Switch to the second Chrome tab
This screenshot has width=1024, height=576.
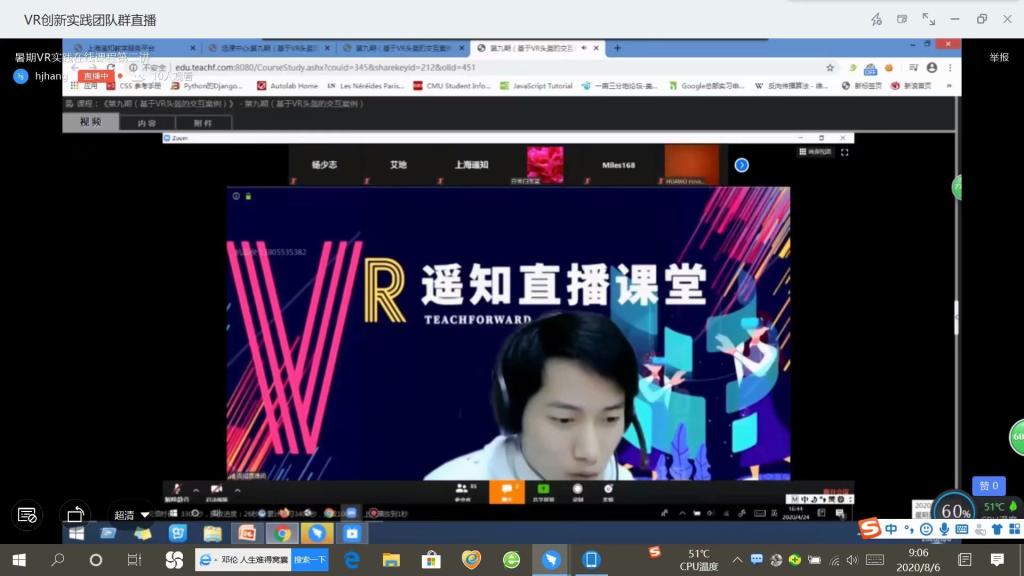tap(269, 48)
